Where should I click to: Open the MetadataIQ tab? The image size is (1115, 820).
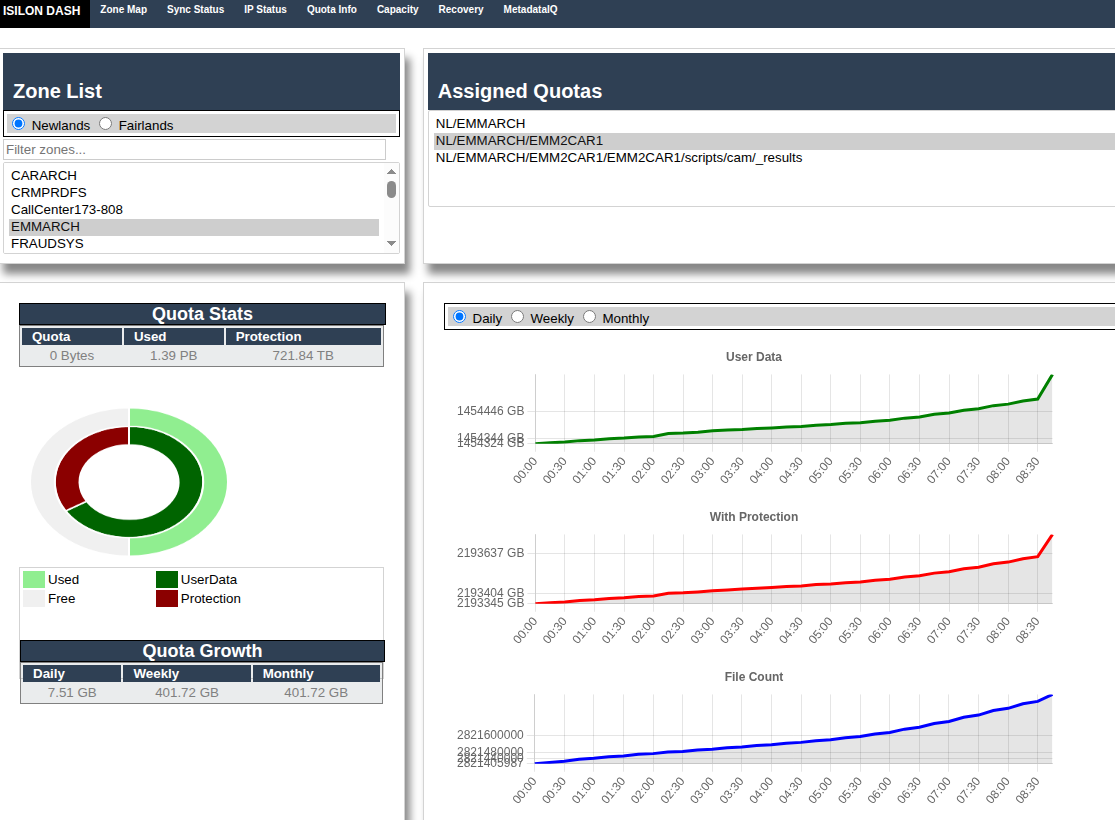click(530, 9)
